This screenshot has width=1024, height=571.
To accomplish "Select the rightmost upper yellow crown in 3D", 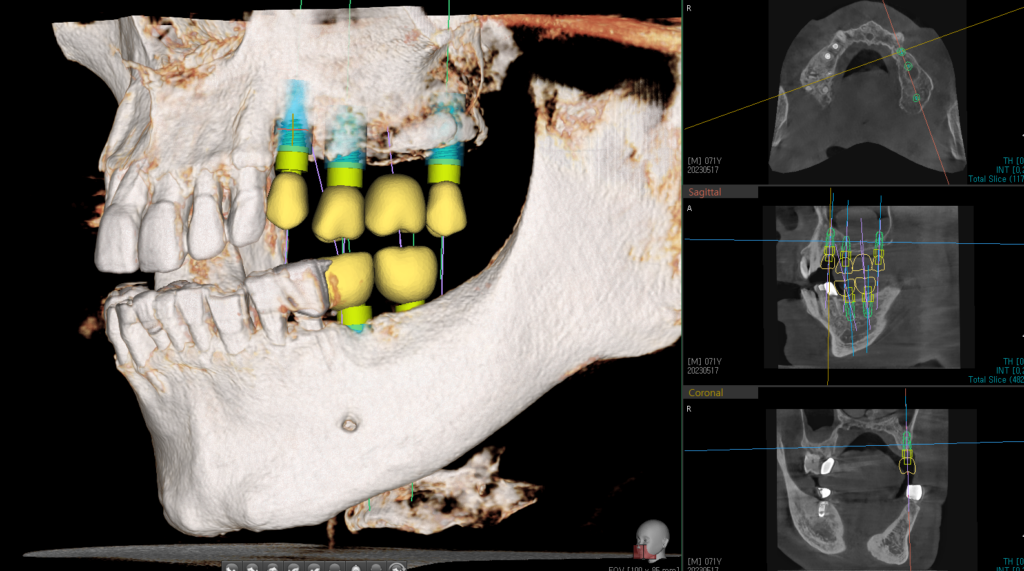I will tap(445, 209).
